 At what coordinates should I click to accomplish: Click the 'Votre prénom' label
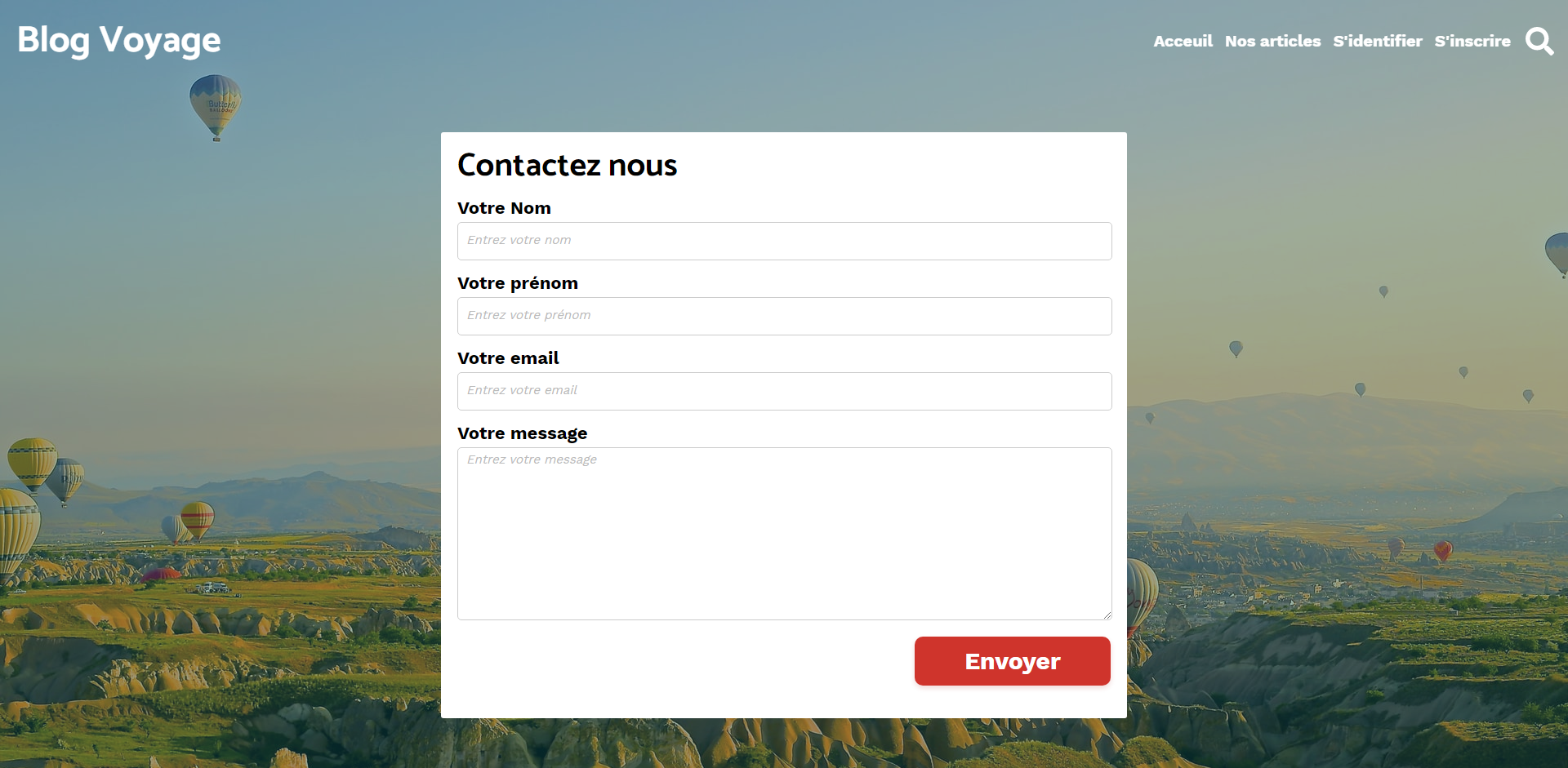click(x=517, y=283)
